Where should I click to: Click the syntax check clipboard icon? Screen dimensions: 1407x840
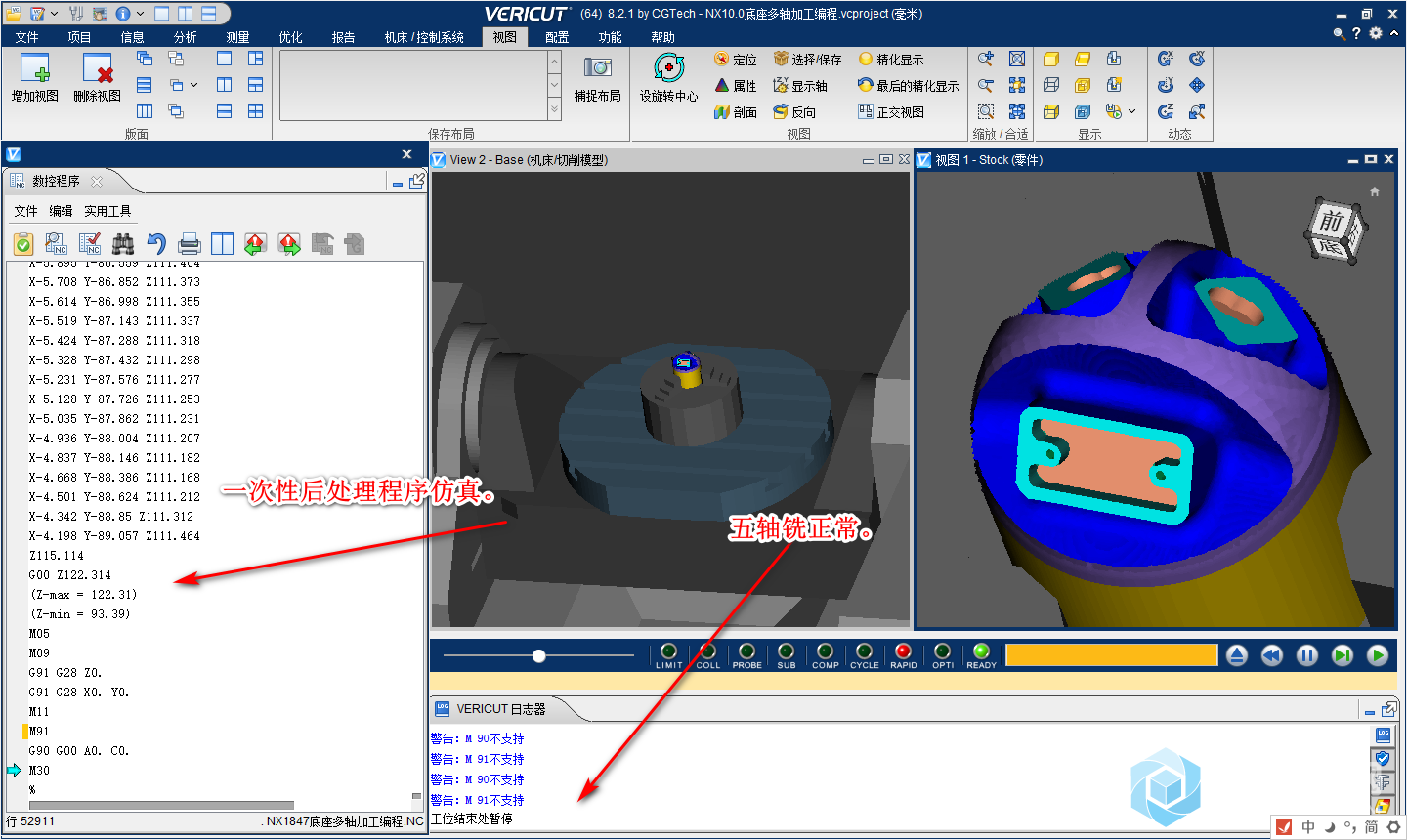[23, 244]
